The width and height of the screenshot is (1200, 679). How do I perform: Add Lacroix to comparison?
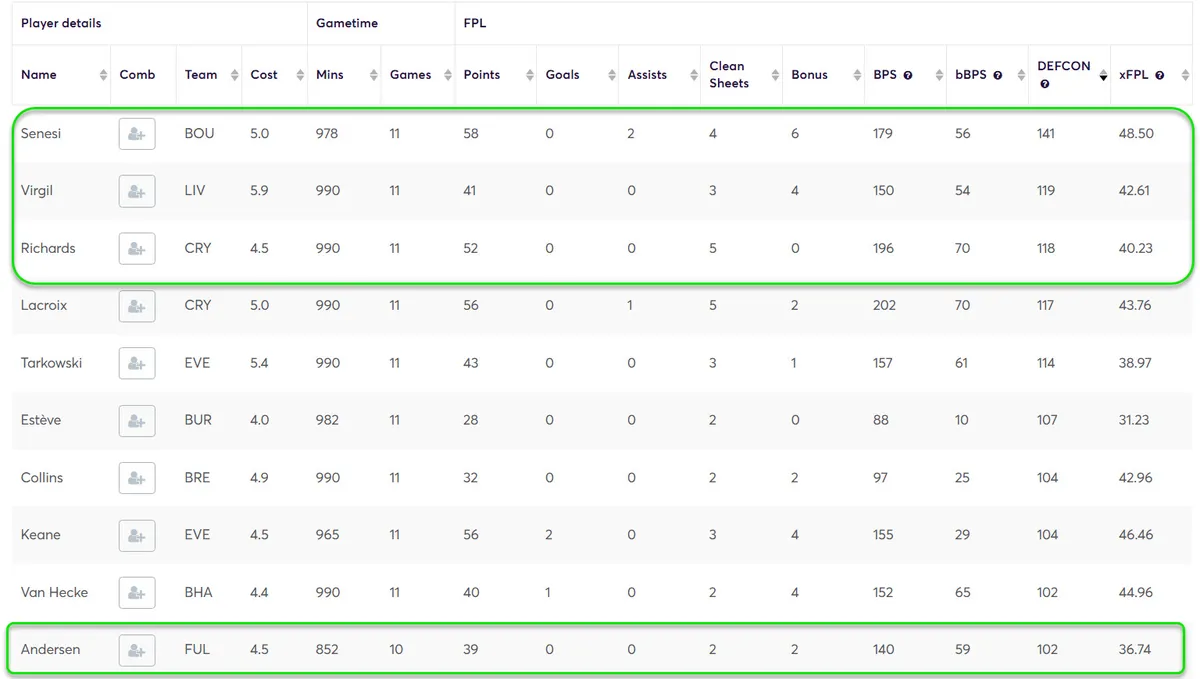[137, 306]
